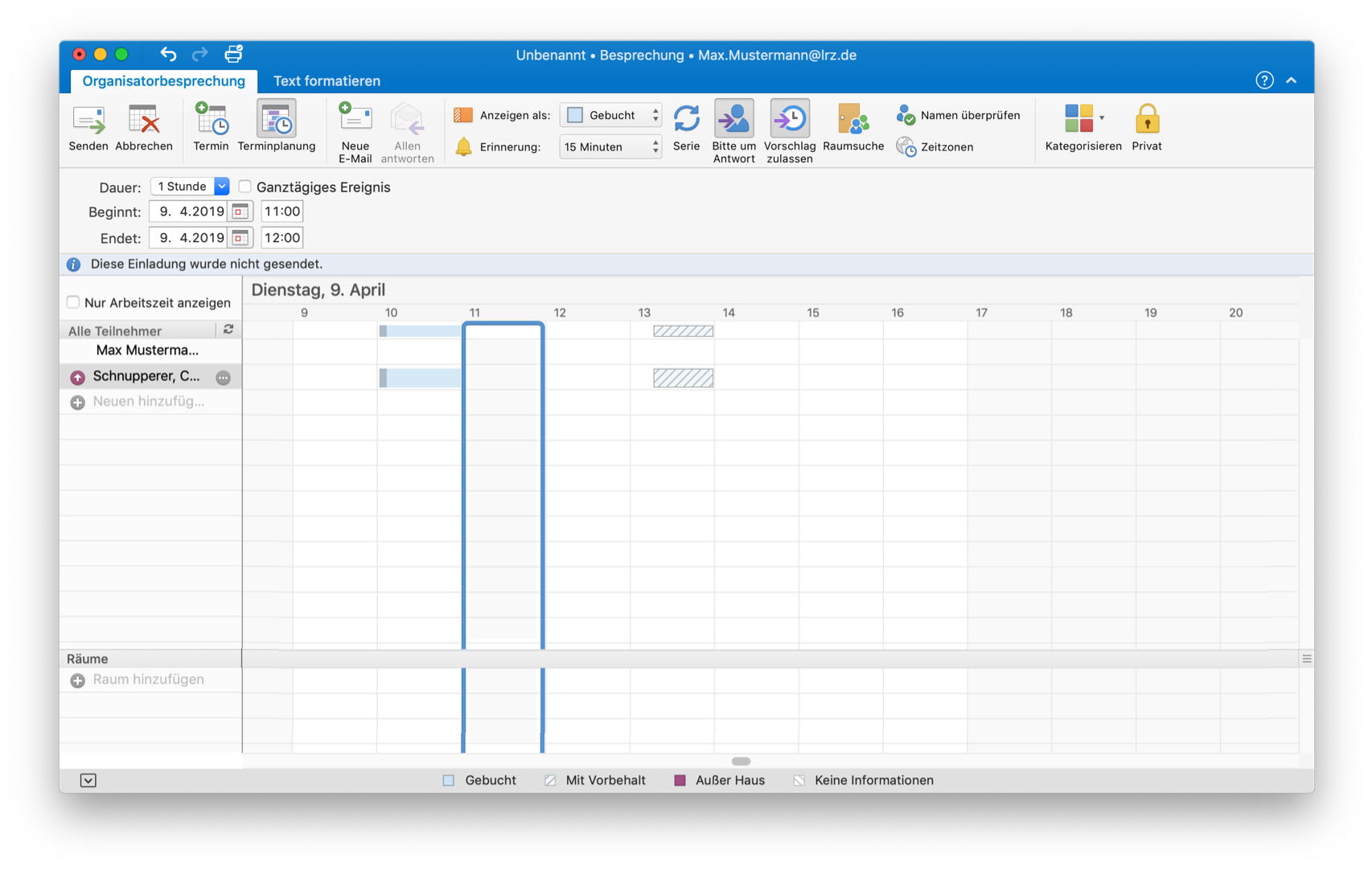The image size is (1372, 871).
Task: Click the Abbrechen icon
Action: 144,121
